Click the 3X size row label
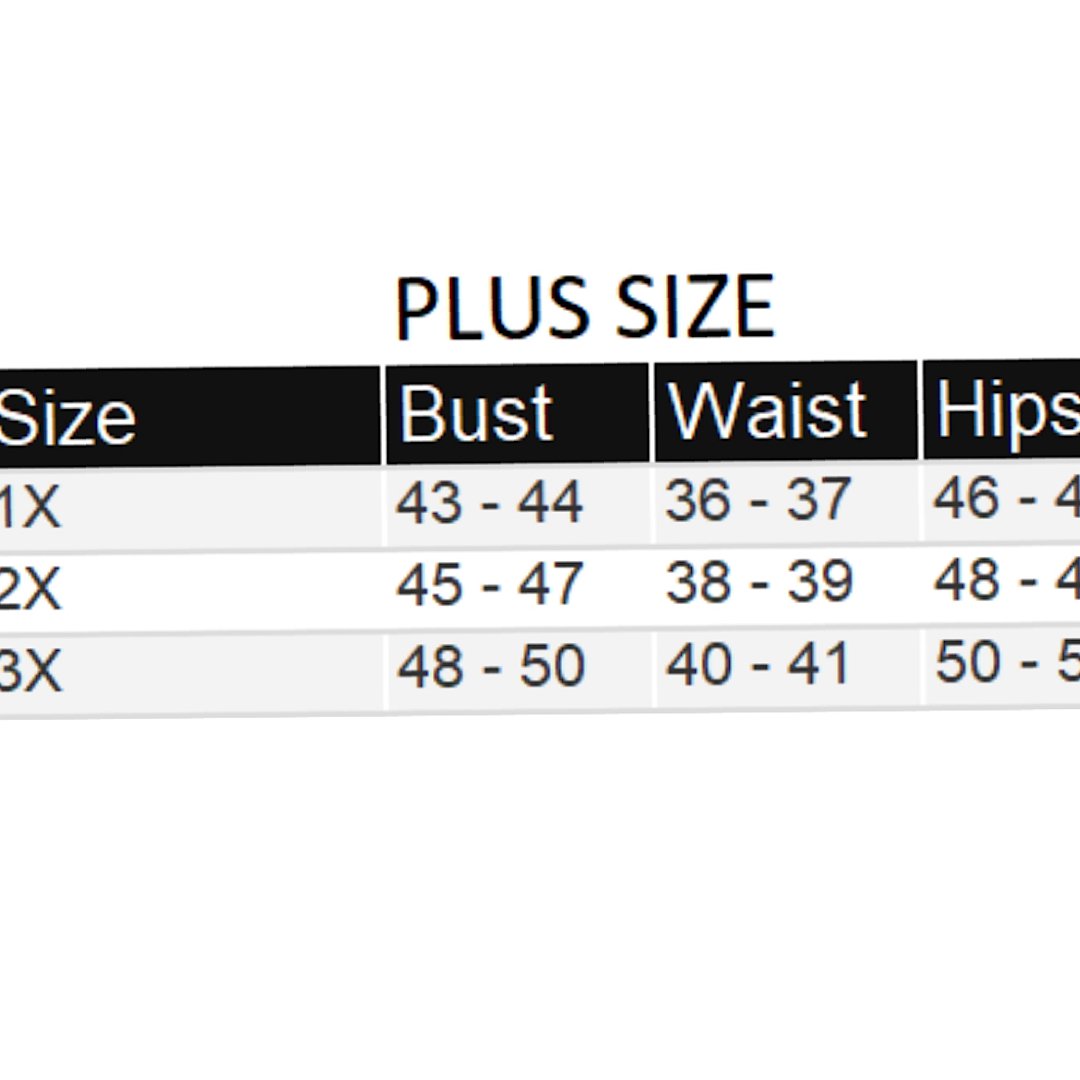 (30, 674)
